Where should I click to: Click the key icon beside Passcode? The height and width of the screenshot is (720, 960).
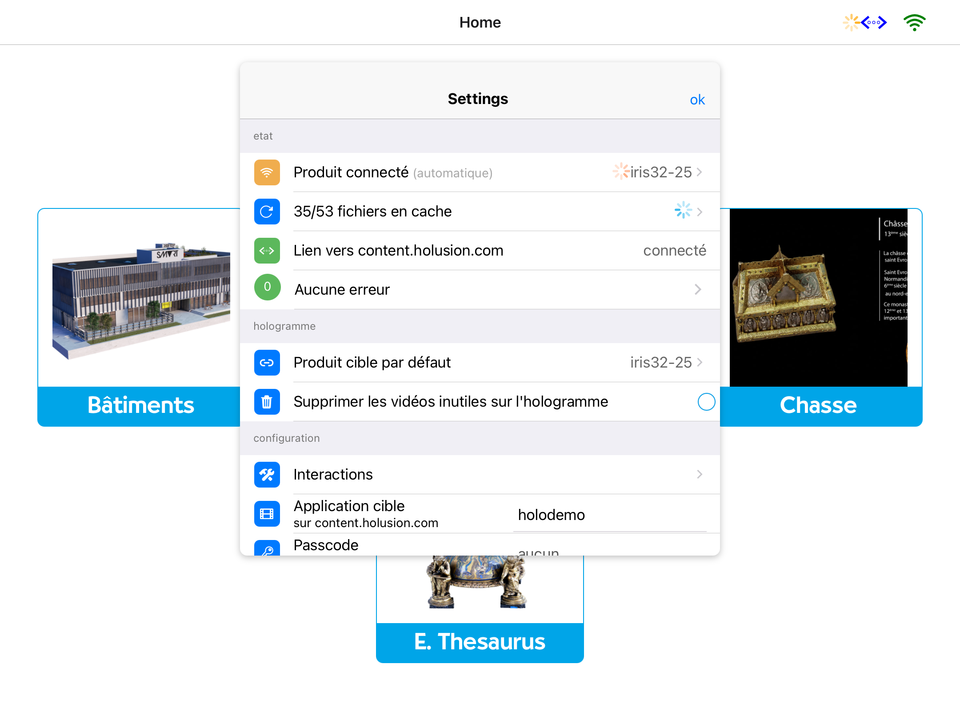click(267, 548)
